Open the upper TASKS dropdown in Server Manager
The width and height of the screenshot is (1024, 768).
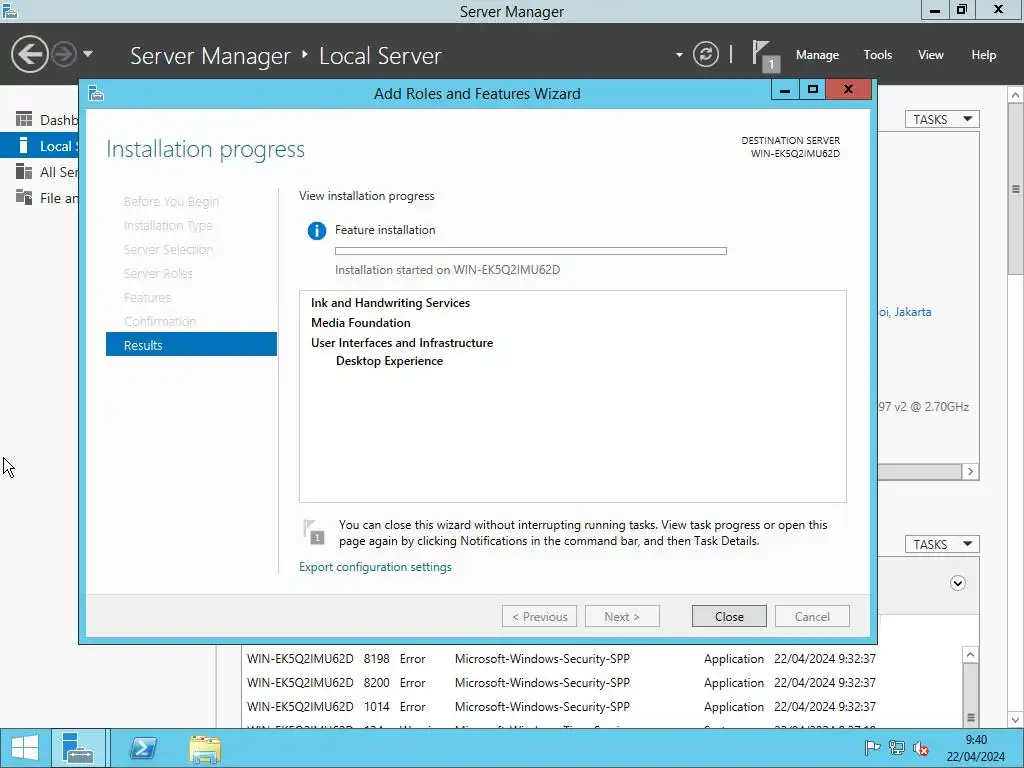942,119
